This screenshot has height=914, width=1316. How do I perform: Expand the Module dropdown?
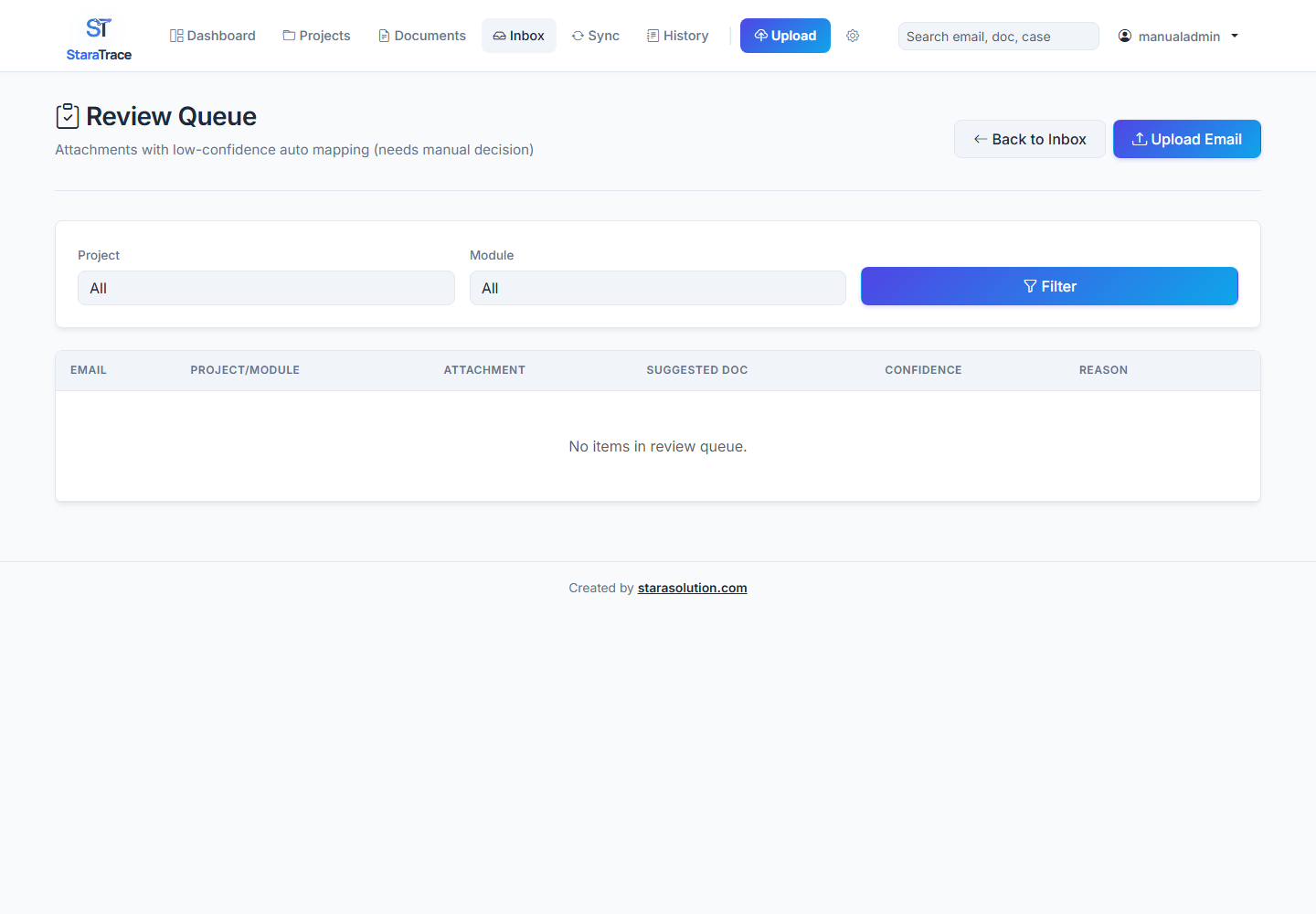point(658,288)
